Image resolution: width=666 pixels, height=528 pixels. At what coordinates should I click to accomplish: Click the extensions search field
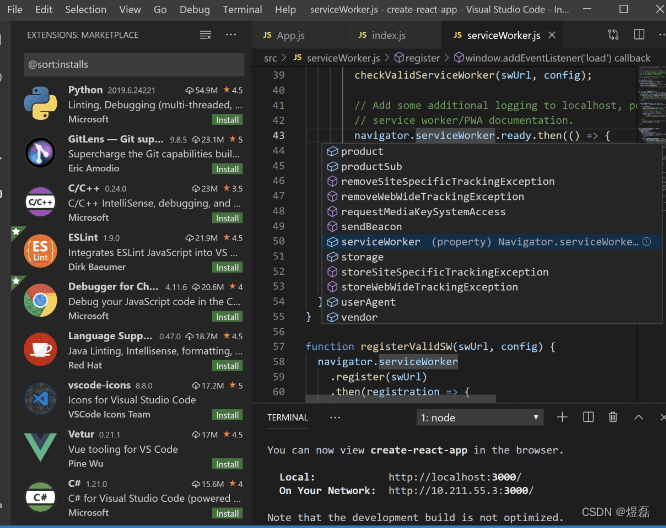[x=134, y=65]
